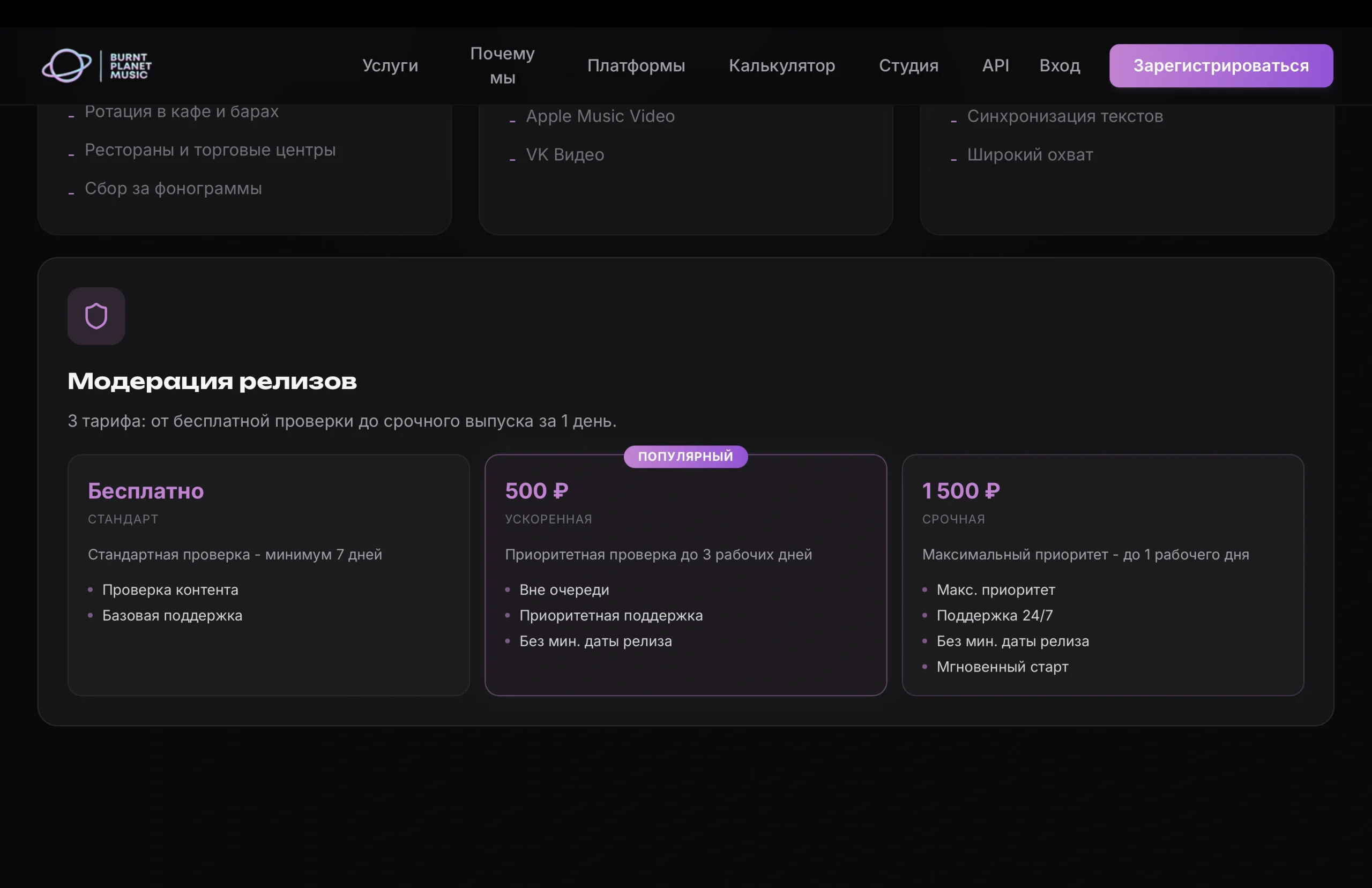Go to the Почему мы section
The image size is (1372, 888).
click(x=502, y=66)
